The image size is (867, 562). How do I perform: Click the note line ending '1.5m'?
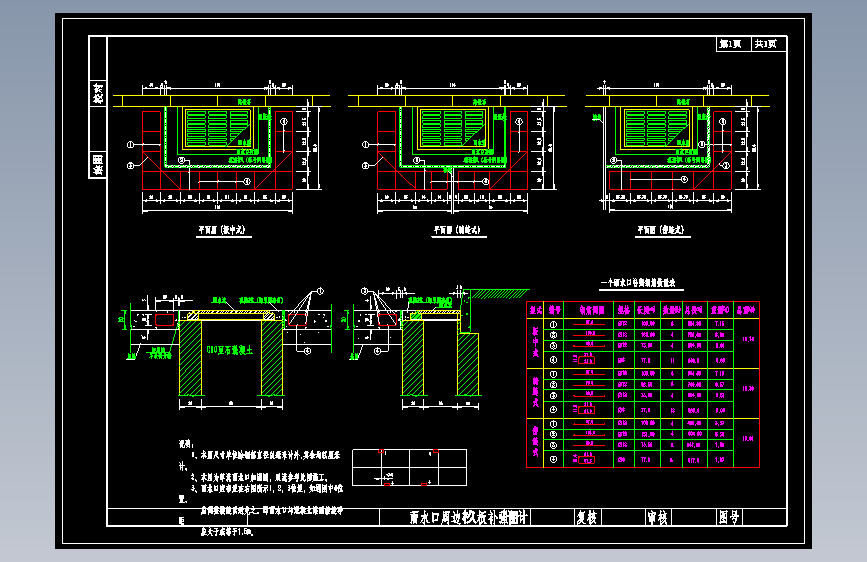[227, 532]
